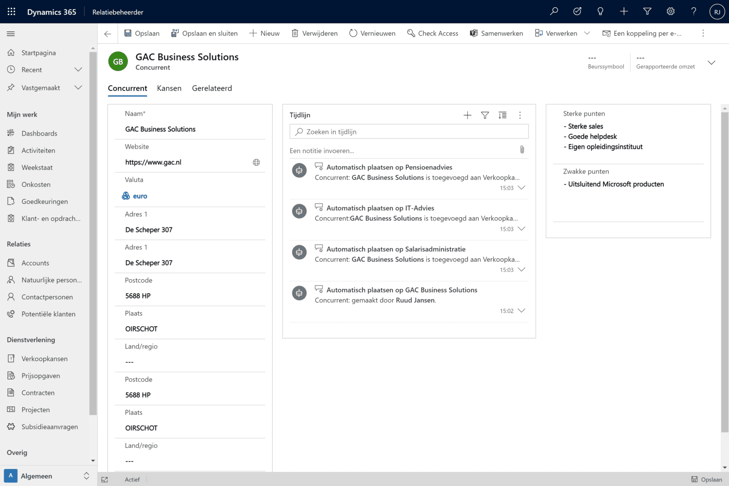Open the Gerelateerd tab
729x486 pixels.
pos(212,88)
